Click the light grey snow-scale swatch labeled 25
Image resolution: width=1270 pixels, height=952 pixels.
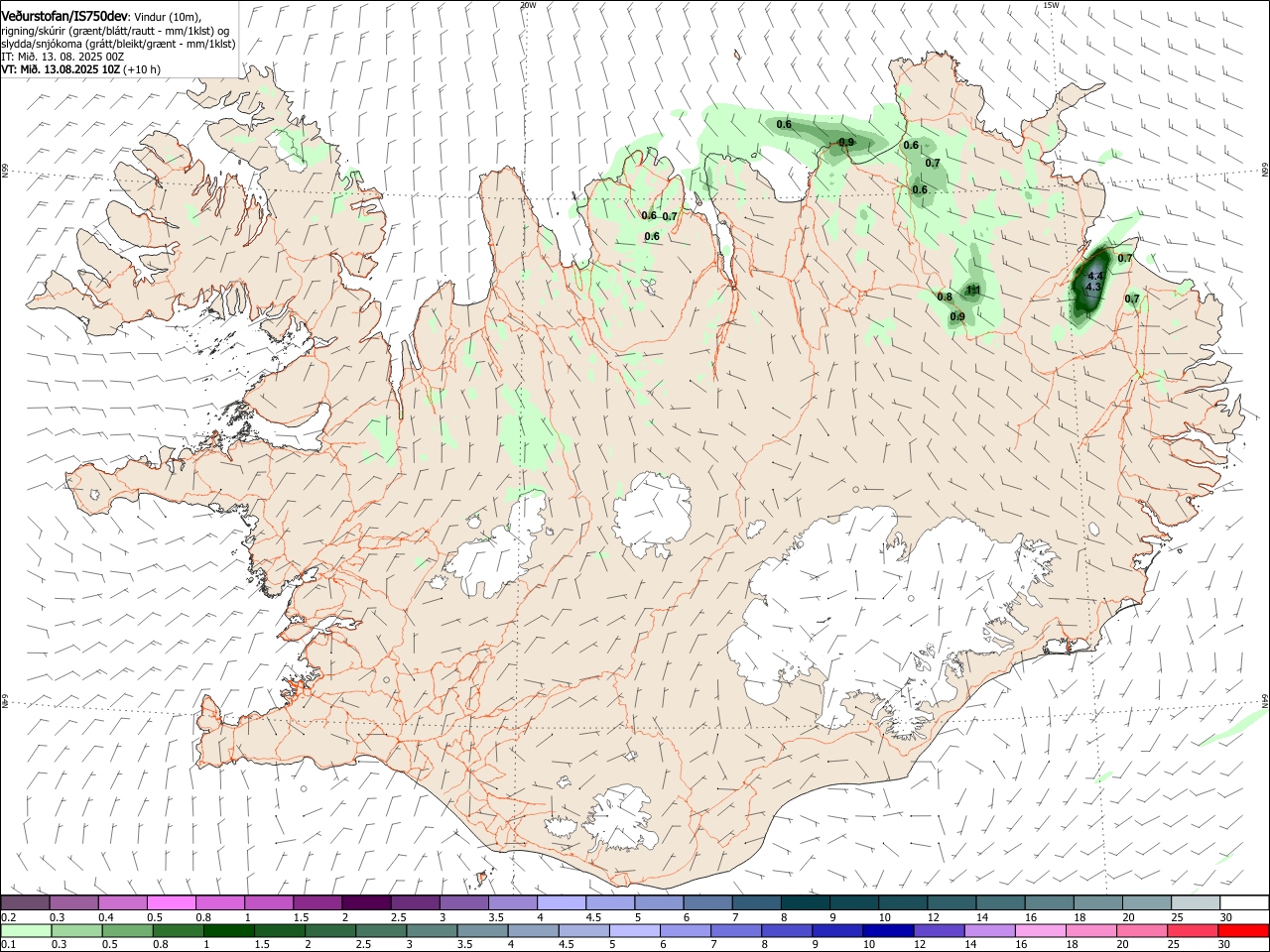pyautogui.click(x=1195, y=902)
